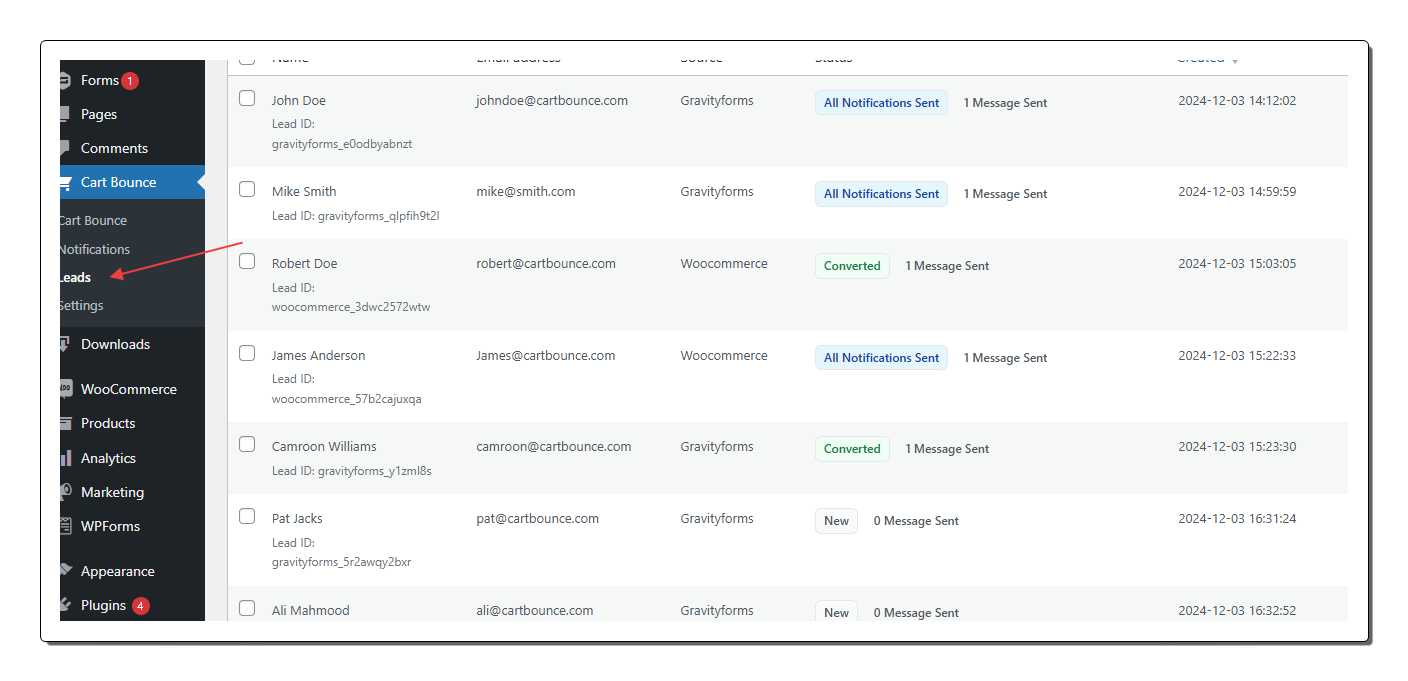1408x681 pixels.
Task: Click the Plugins update count badge
Action: [141, 605]
